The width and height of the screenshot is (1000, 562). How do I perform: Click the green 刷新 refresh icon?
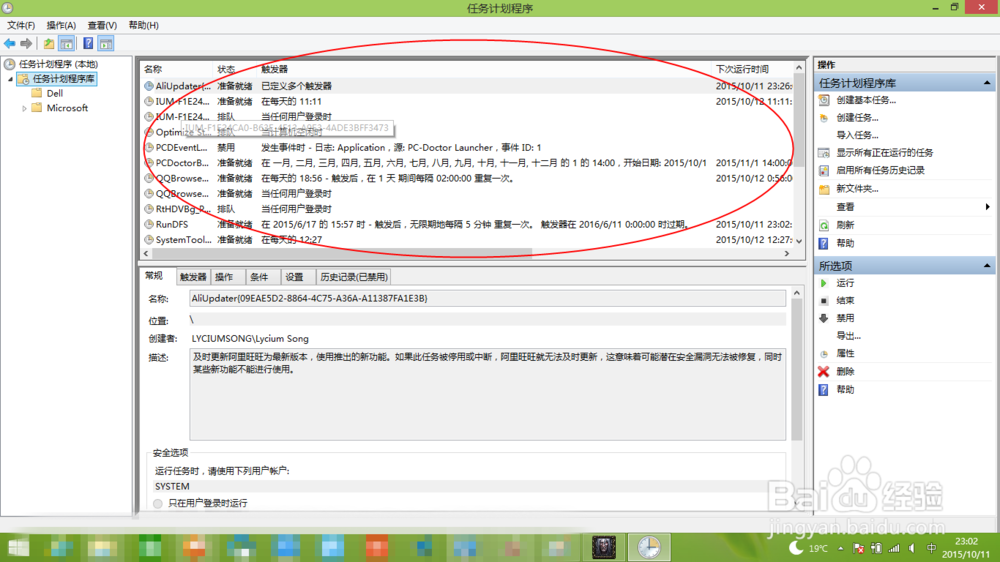[824, 225]
